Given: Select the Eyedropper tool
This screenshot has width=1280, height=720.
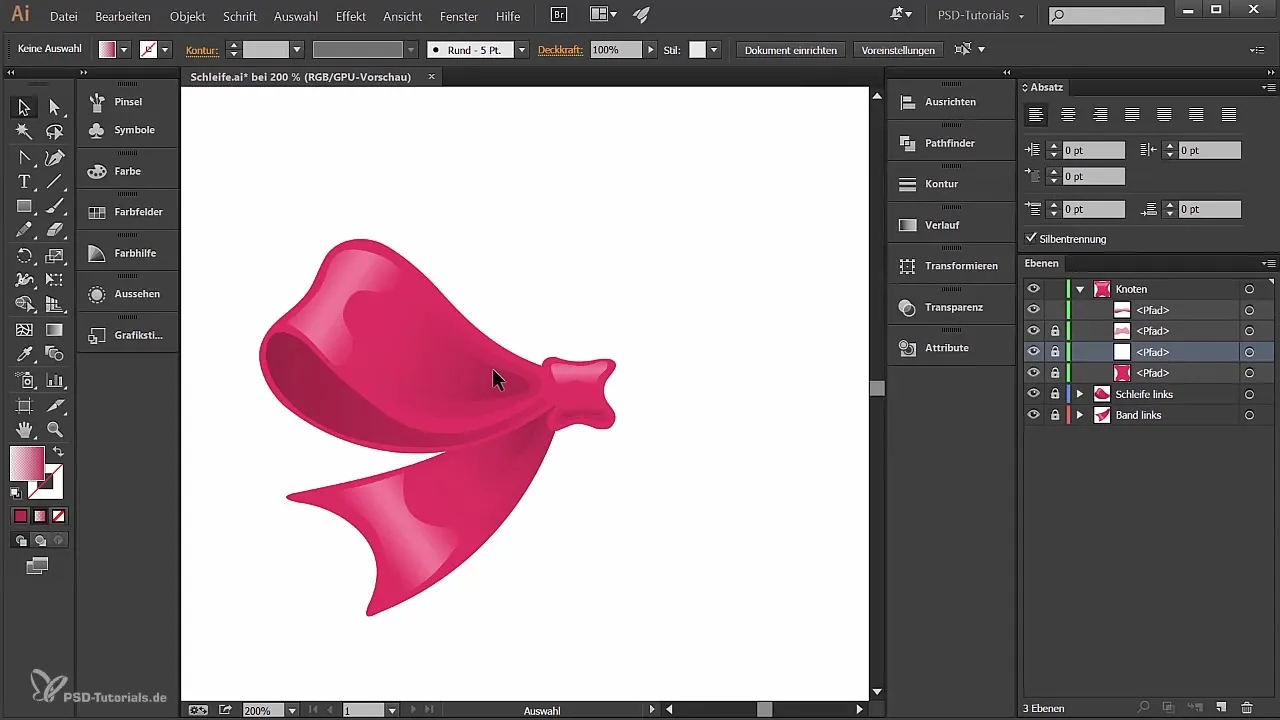Looking at the screenshot, I should tap(24, 355).
